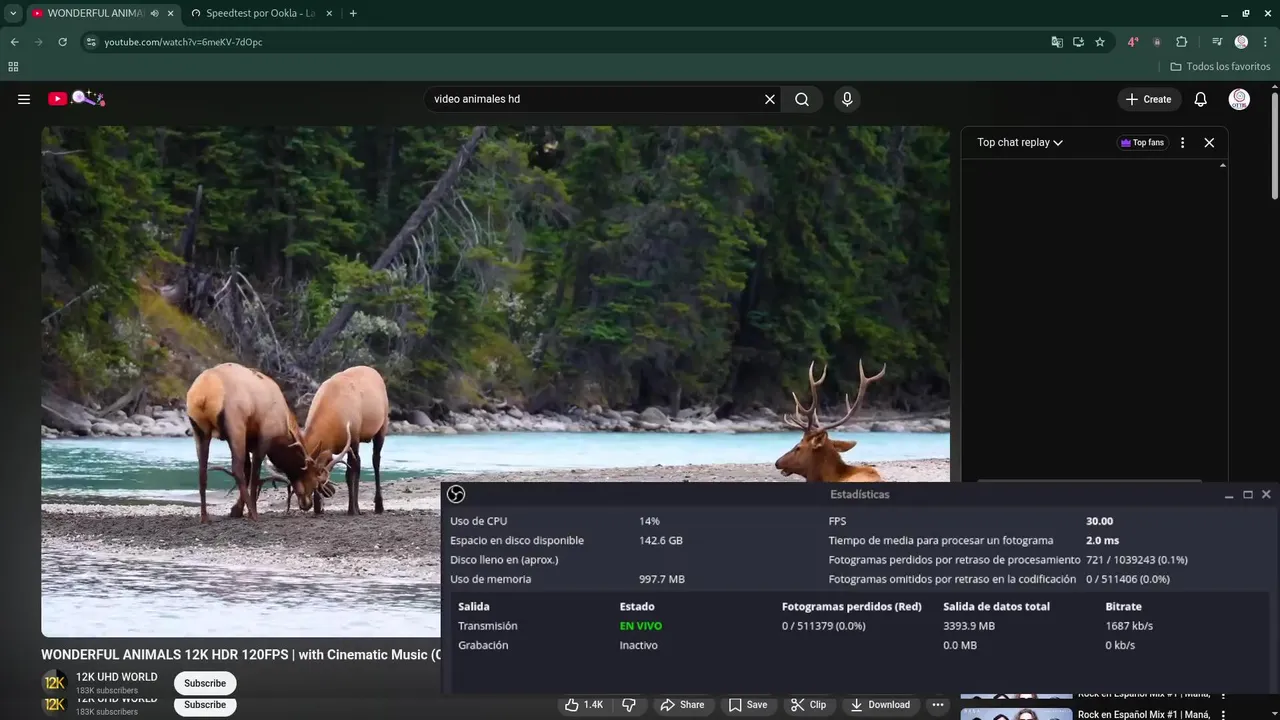Click the Chrome address bar URL
Viewport: 1280px width, 720px height.
coord(184,42)
